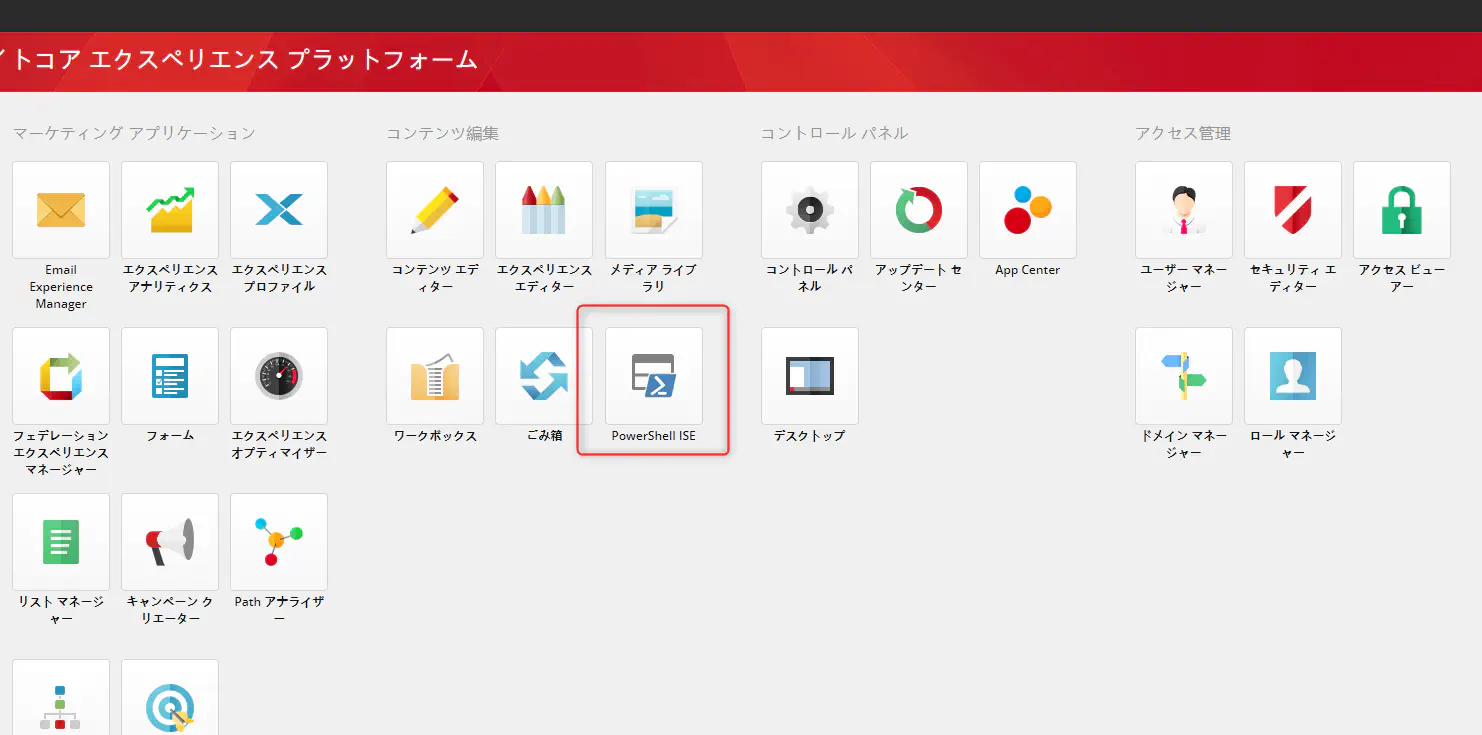Viewport: 1482px width, 735px height.
Task: Launch App Center
Action: click(1028, 210)
